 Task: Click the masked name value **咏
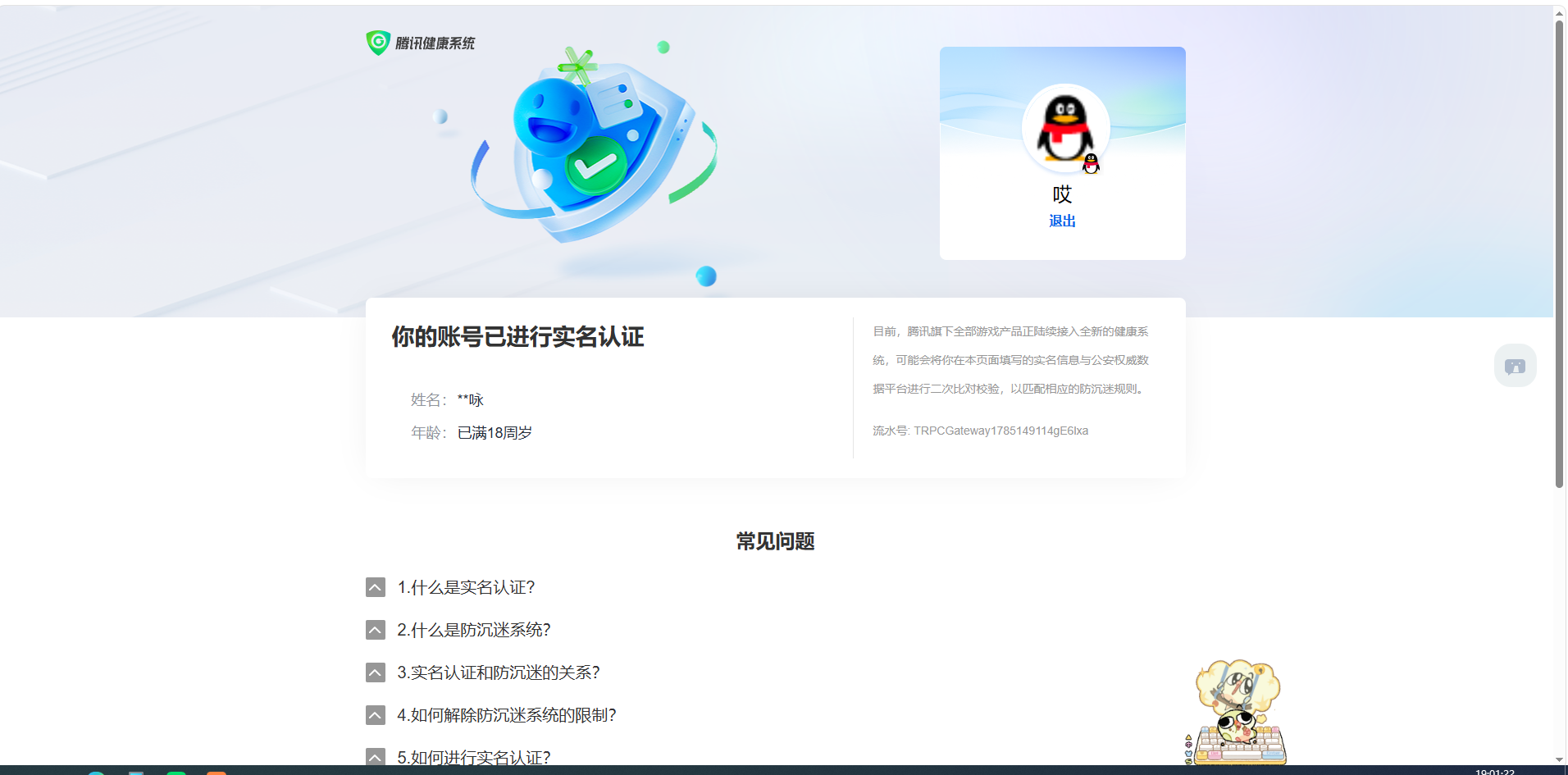point(471,400)
